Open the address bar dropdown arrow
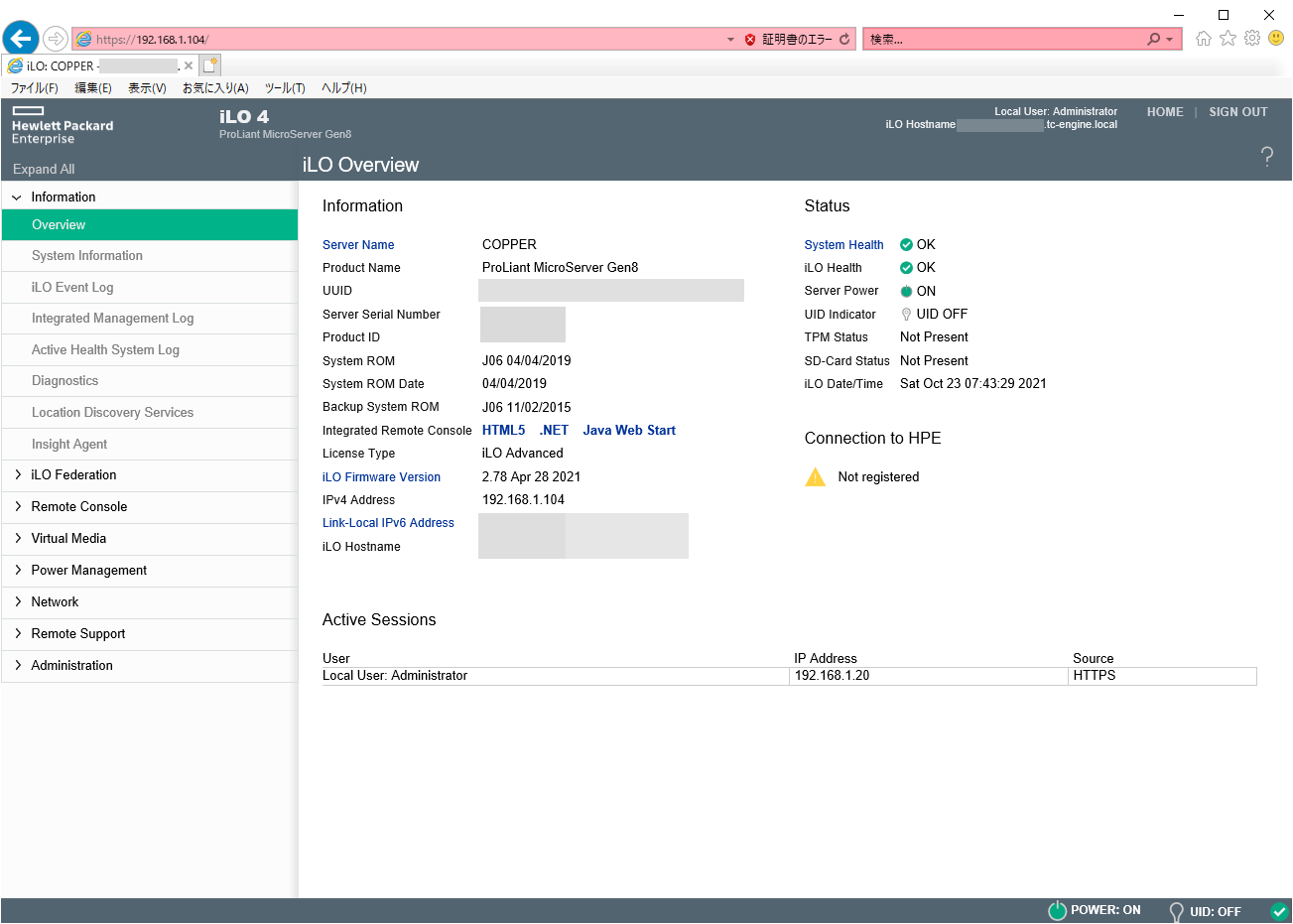The width and height of the screenshot is (1293, 924). click(730, 40)
